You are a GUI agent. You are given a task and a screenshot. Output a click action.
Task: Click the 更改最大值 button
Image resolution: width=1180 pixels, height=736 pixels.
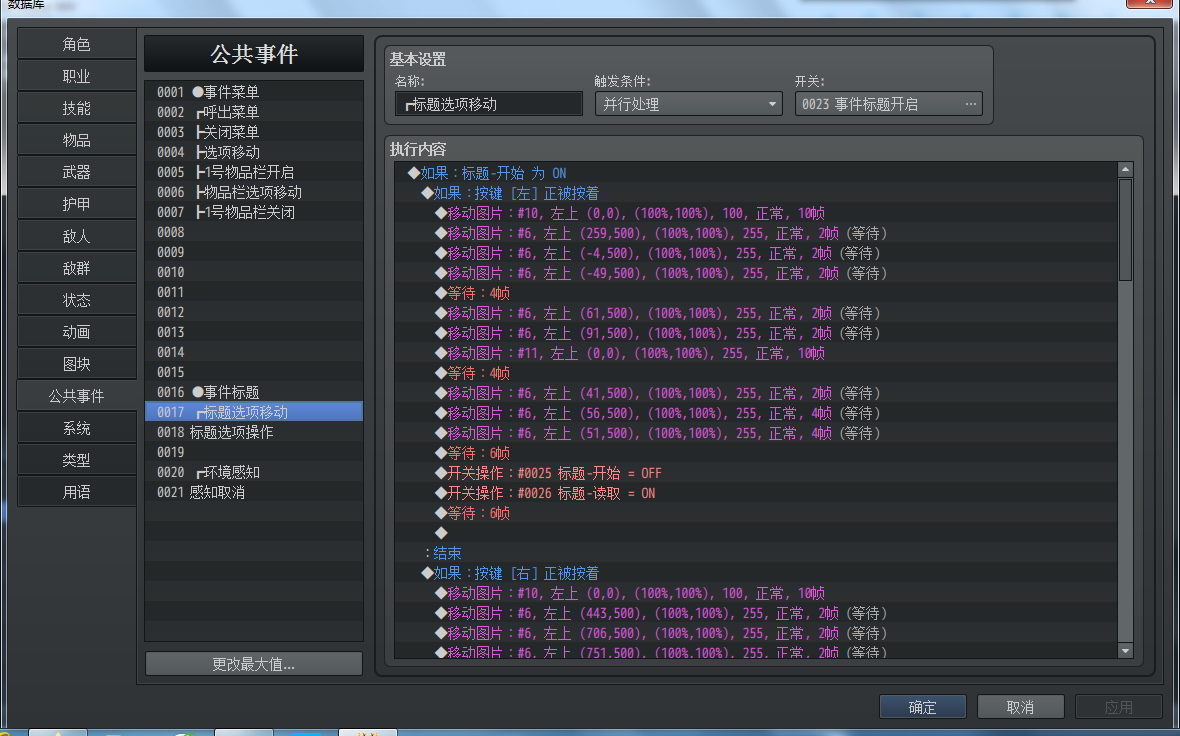point(254,664)
